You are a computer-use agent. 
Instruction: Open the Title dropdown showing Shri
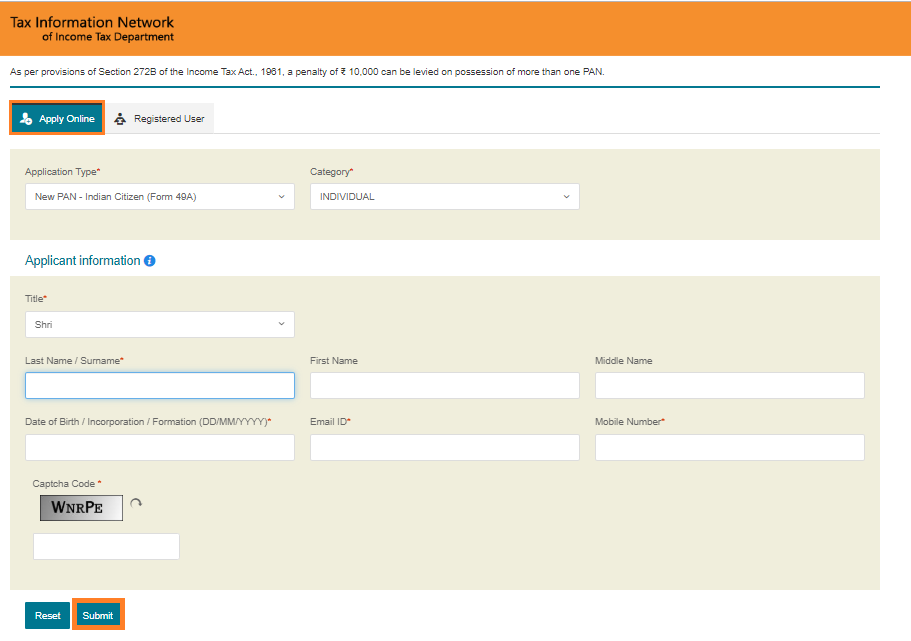coord(160,324)
